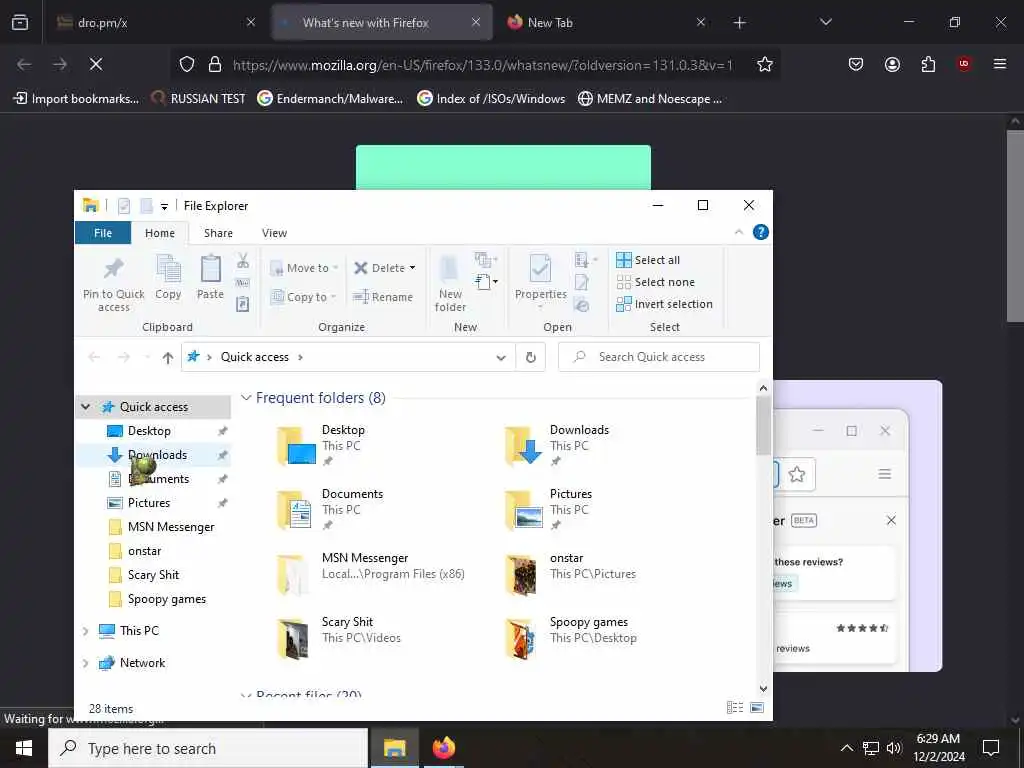Open Firefox tracking protection shield icon
1024x768 pixels.
(187, 64)
